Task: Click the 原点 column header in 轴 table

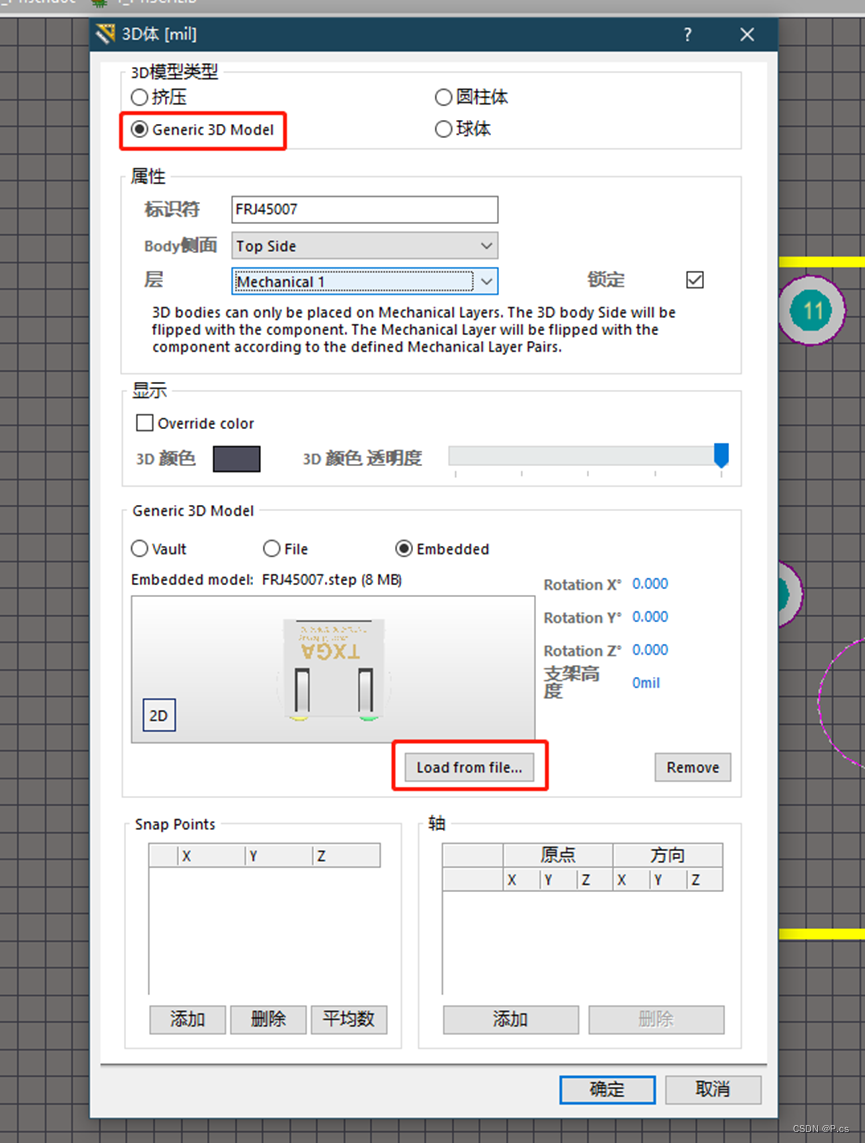Action: pyautogui.click(x=558, y=855)
